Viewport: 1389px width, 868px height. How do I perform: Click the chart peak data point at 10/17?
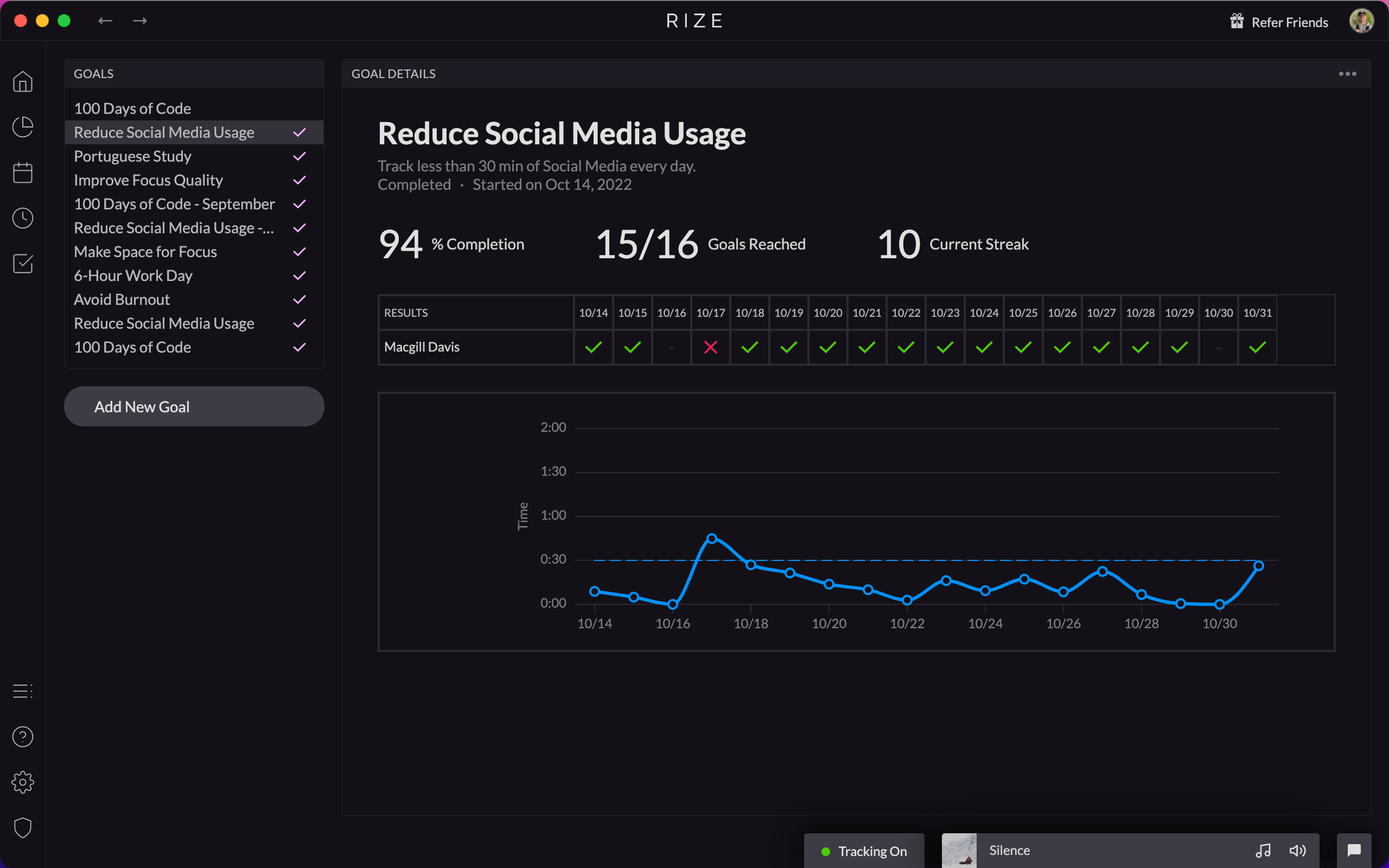point(712,539)
